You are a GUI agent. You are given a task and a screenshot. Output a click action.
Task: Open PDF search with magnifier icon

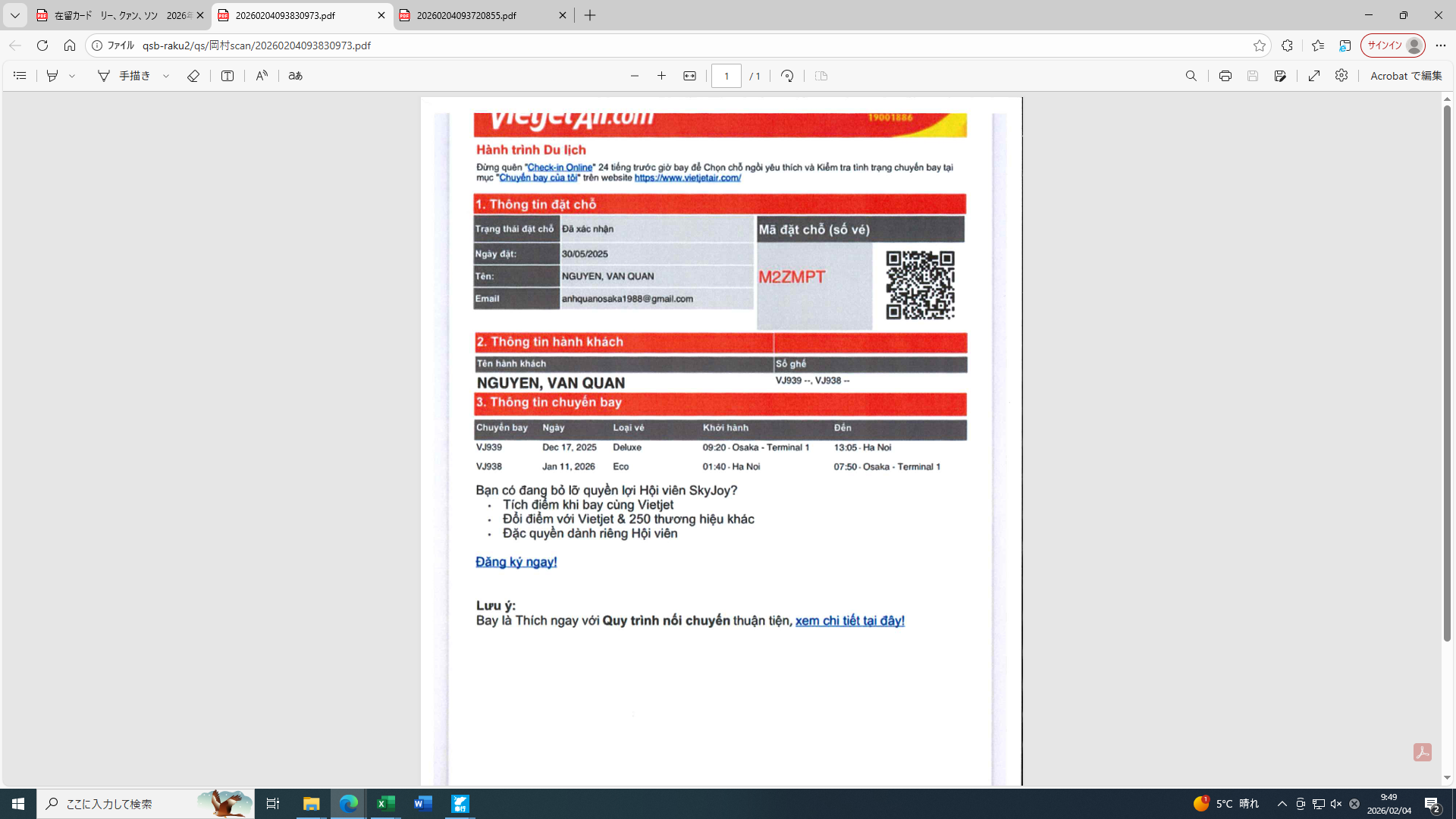click(x=1191, y=76)
